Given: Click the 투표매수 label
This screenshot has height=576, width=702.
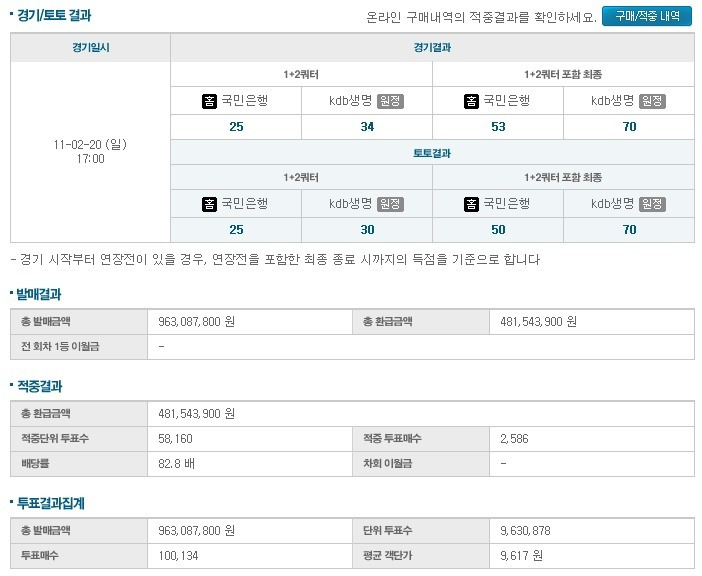Looking at the screenshot, I should pyautogui.click(x=39, y=556).
